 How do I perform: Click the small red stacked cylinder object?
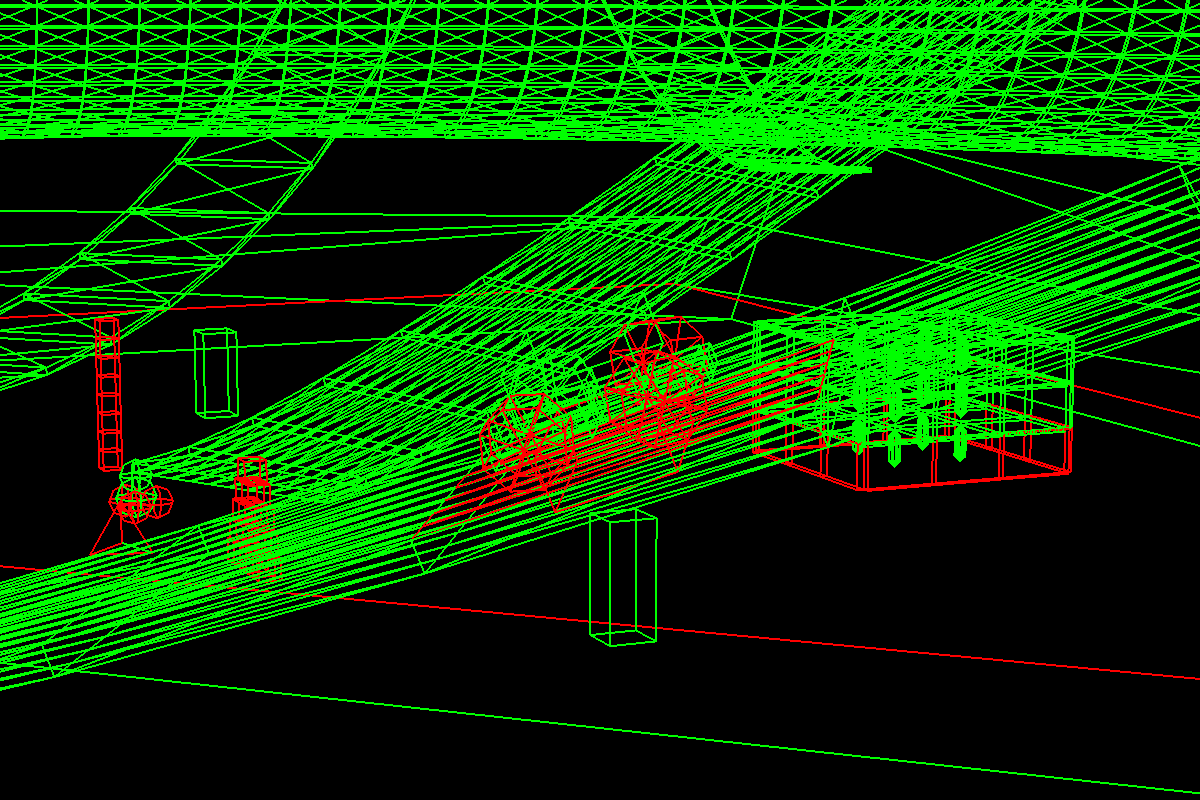[251, 478]
